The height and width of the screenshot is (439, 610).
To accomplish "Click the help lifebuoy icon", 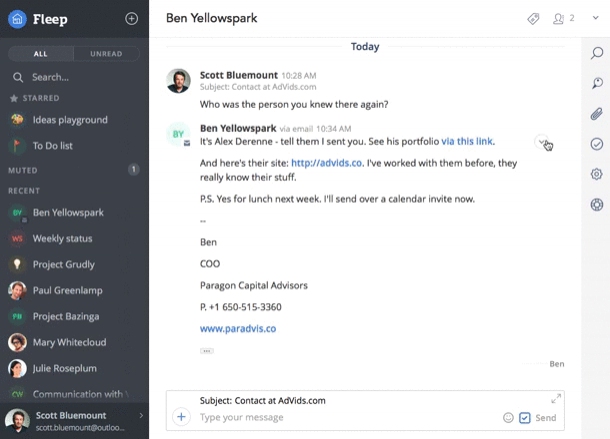I will click(596, 205).
